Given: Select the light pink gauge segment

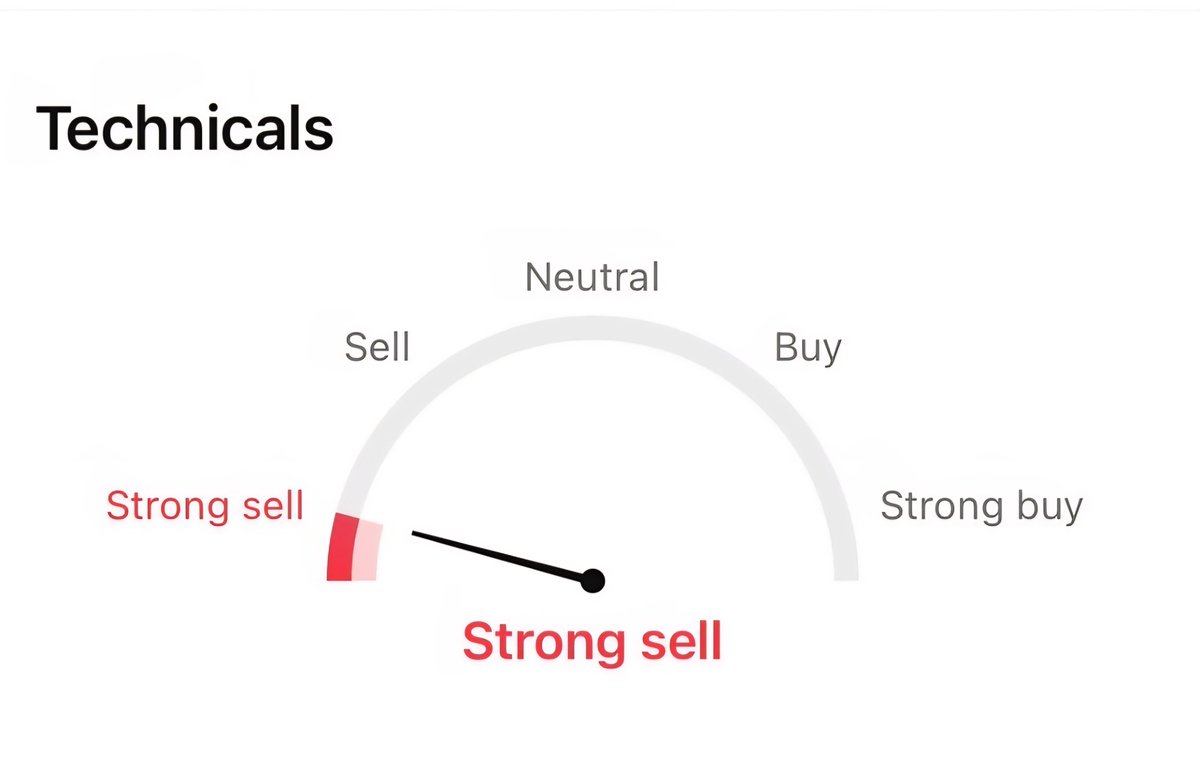Looking at the screenshot, I should tap(370, 550).
